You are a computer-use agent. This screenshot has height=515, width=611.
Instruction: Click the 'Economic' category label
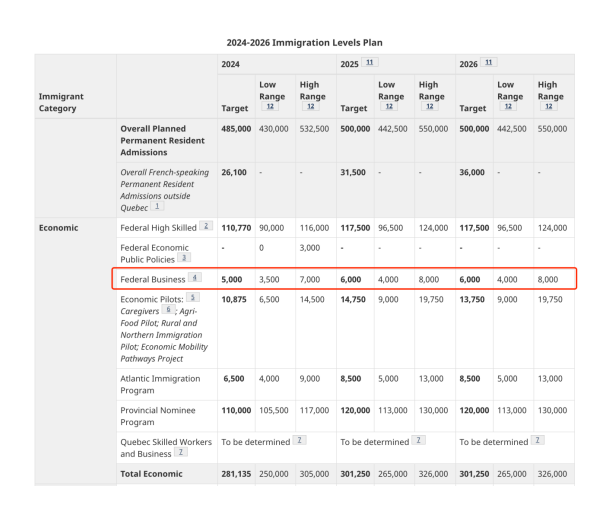point(58,228)
